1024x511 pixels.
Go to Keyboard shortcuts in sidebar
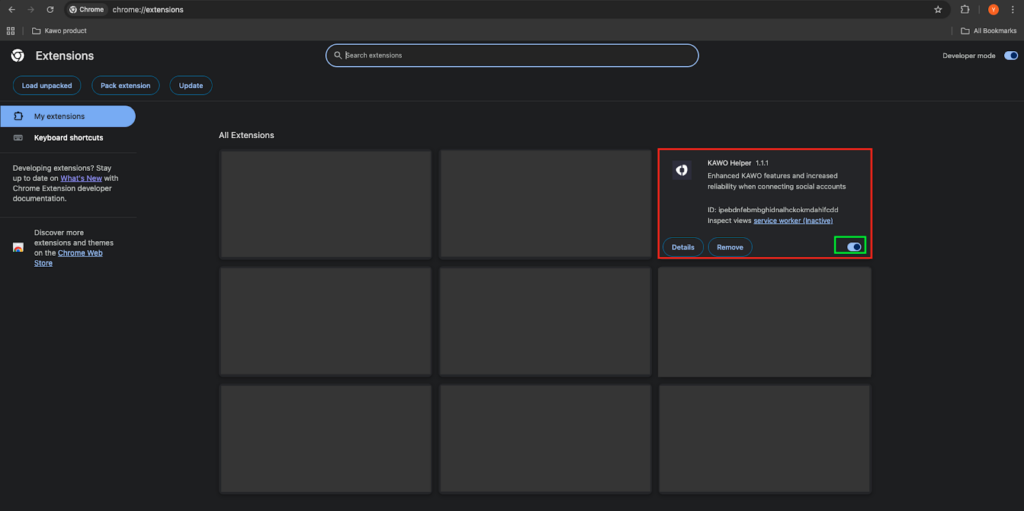point(67,137)
